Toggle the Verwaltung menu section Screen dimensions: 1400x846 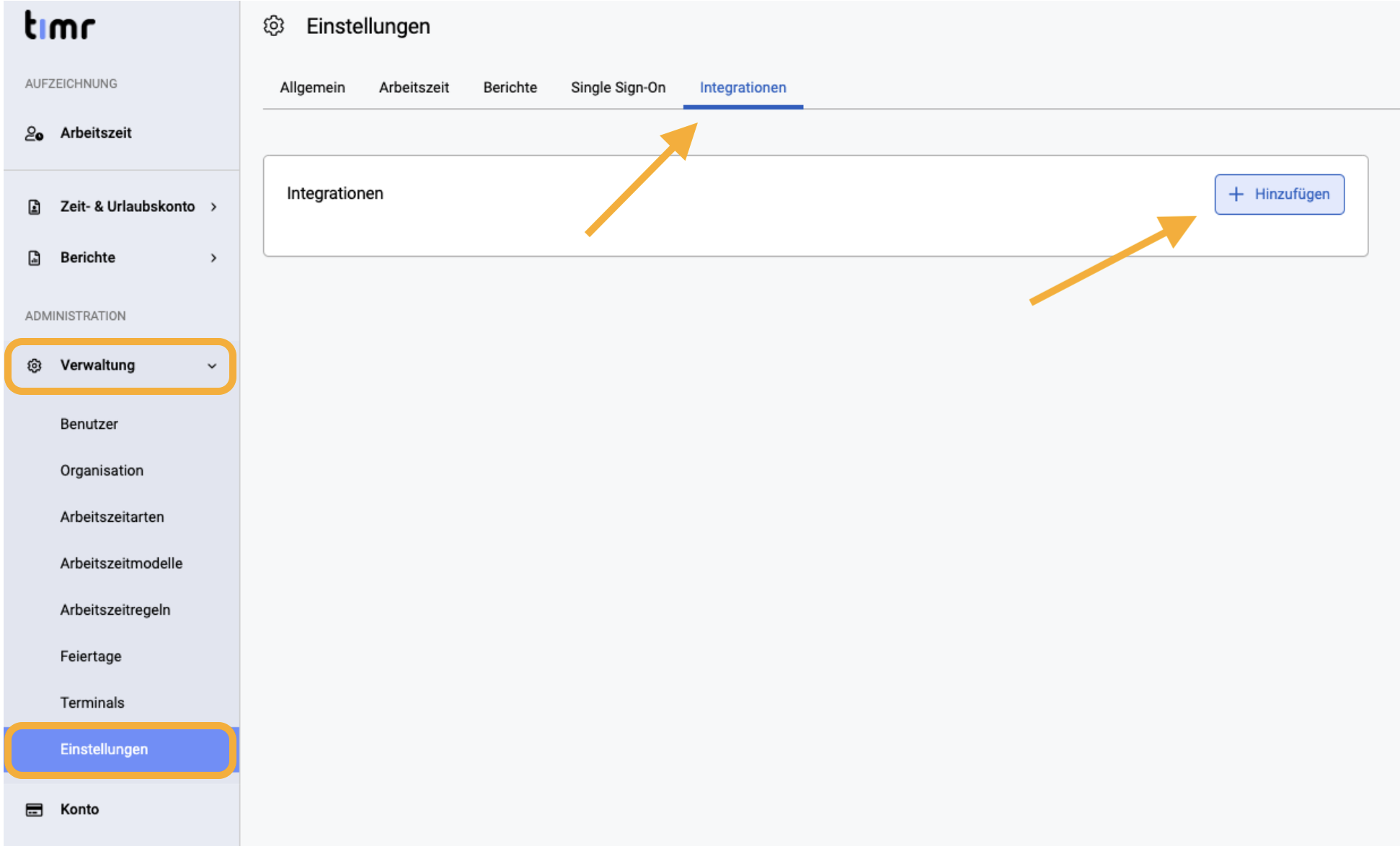point(121,365)
